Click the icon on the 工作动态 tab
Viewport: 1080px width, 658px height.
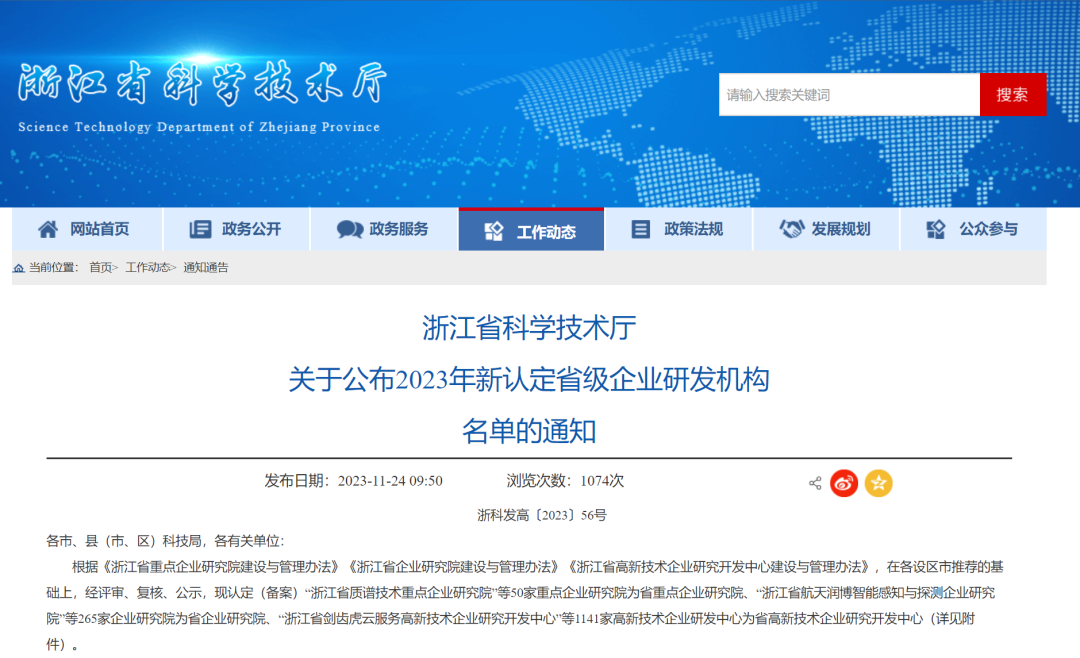[492, 229]
